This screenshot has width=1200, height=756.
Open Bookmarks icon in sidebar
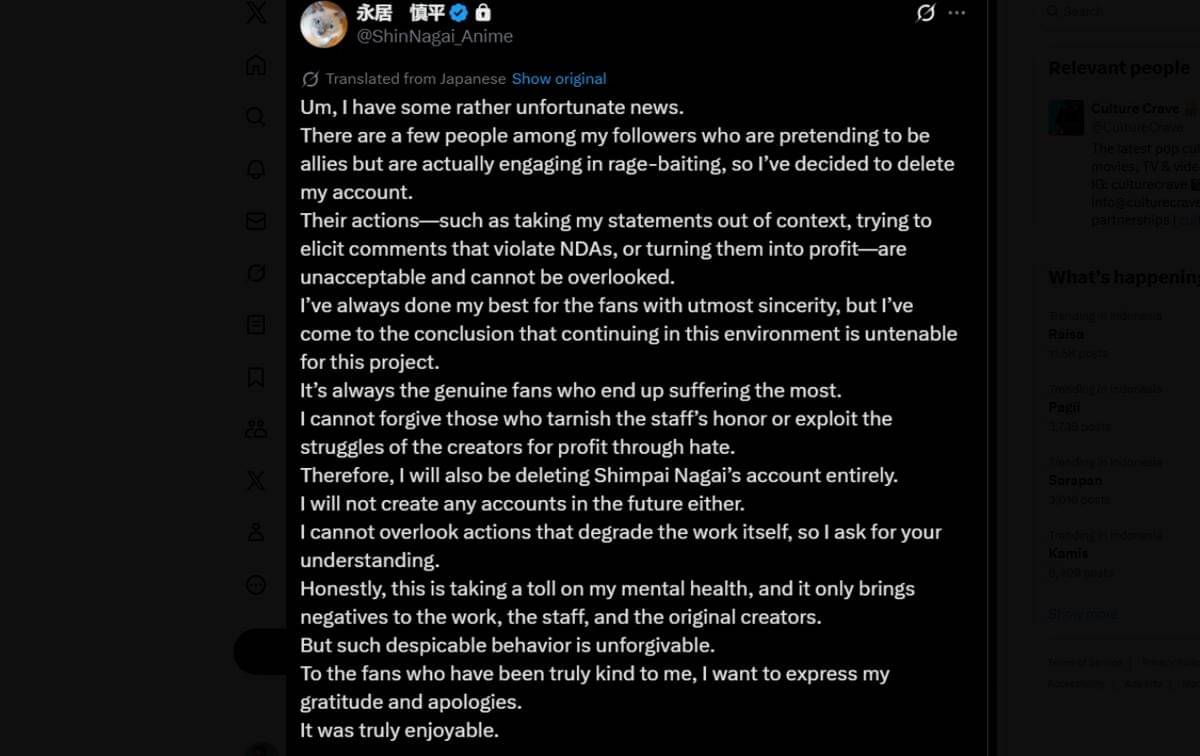(x=256, y=377)
